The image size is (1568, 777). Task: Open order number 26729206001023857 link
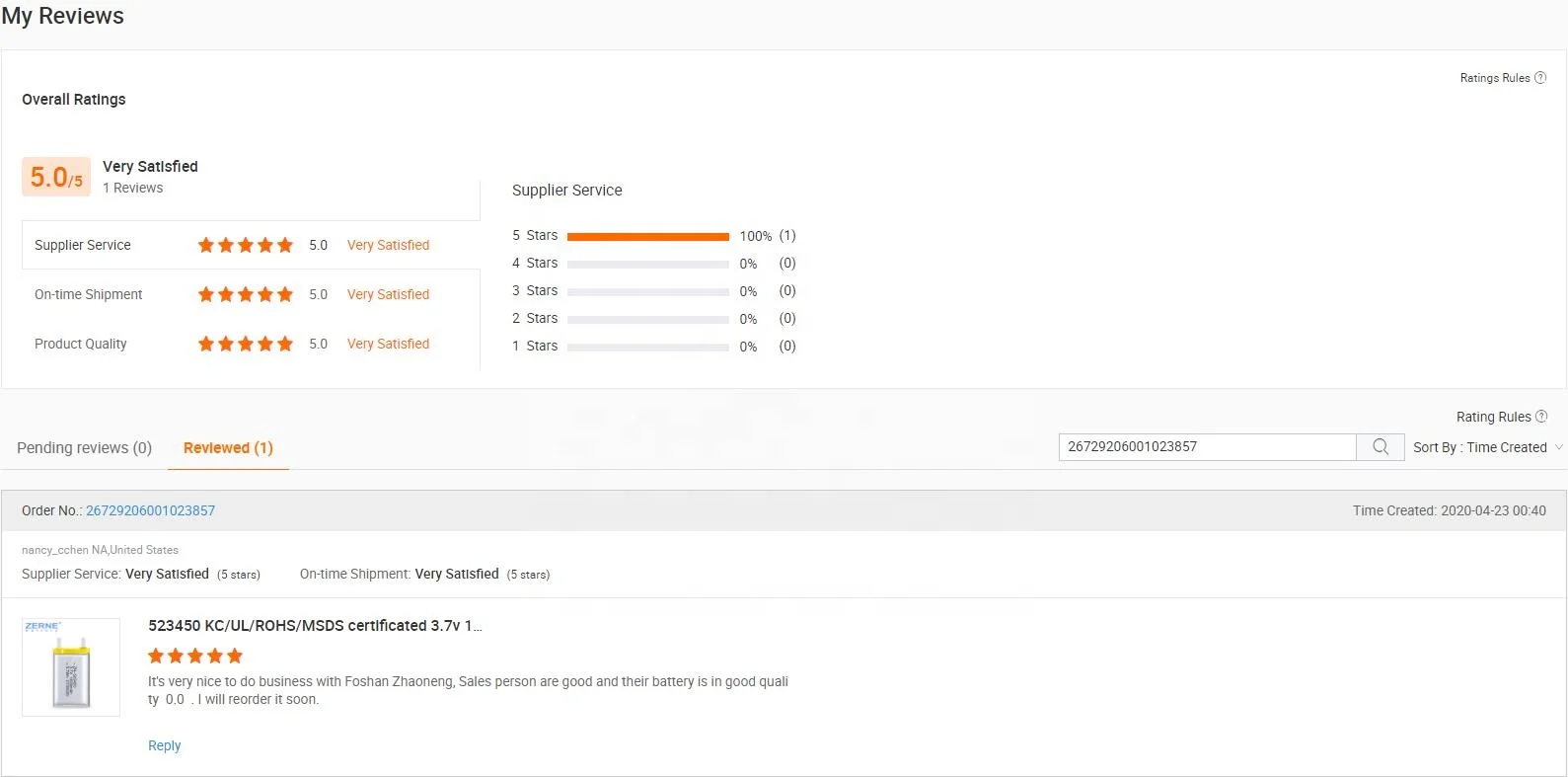click(x=150, y=510)
